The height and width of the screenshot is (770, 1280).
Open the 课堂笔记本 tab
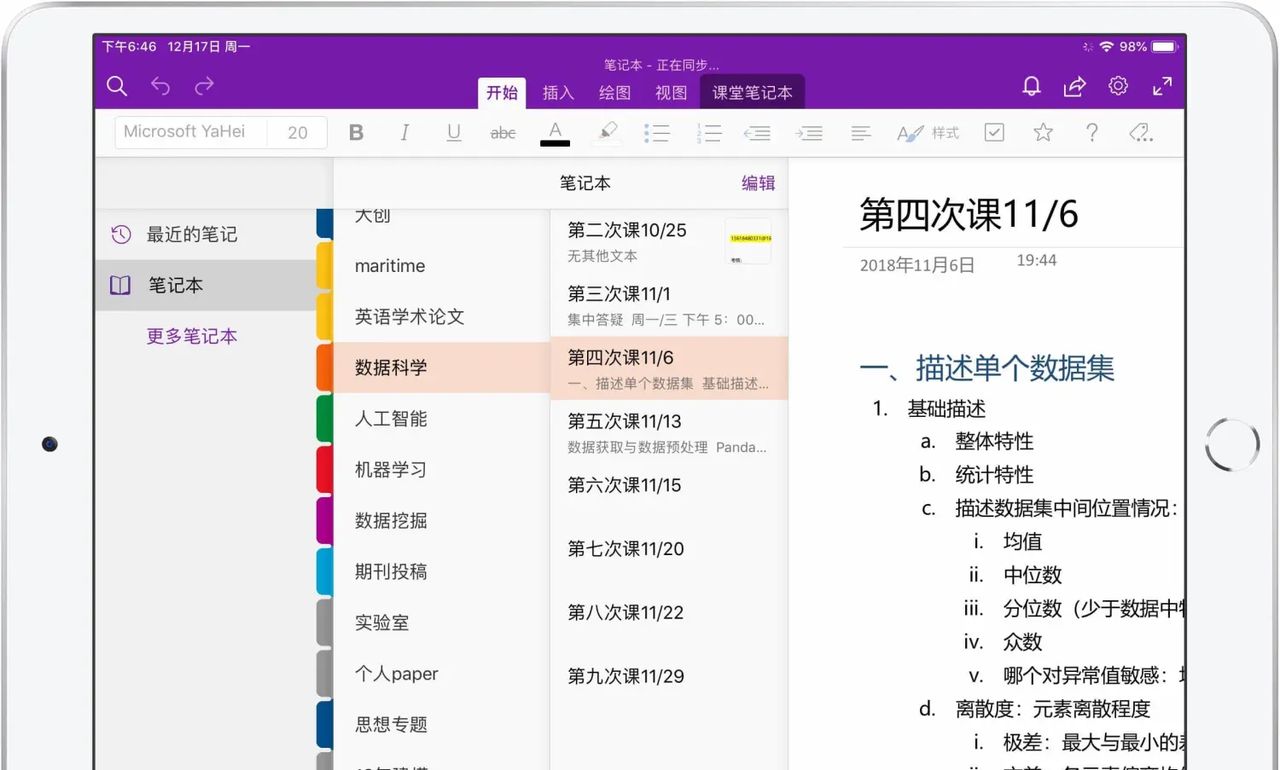click(752, 93)
